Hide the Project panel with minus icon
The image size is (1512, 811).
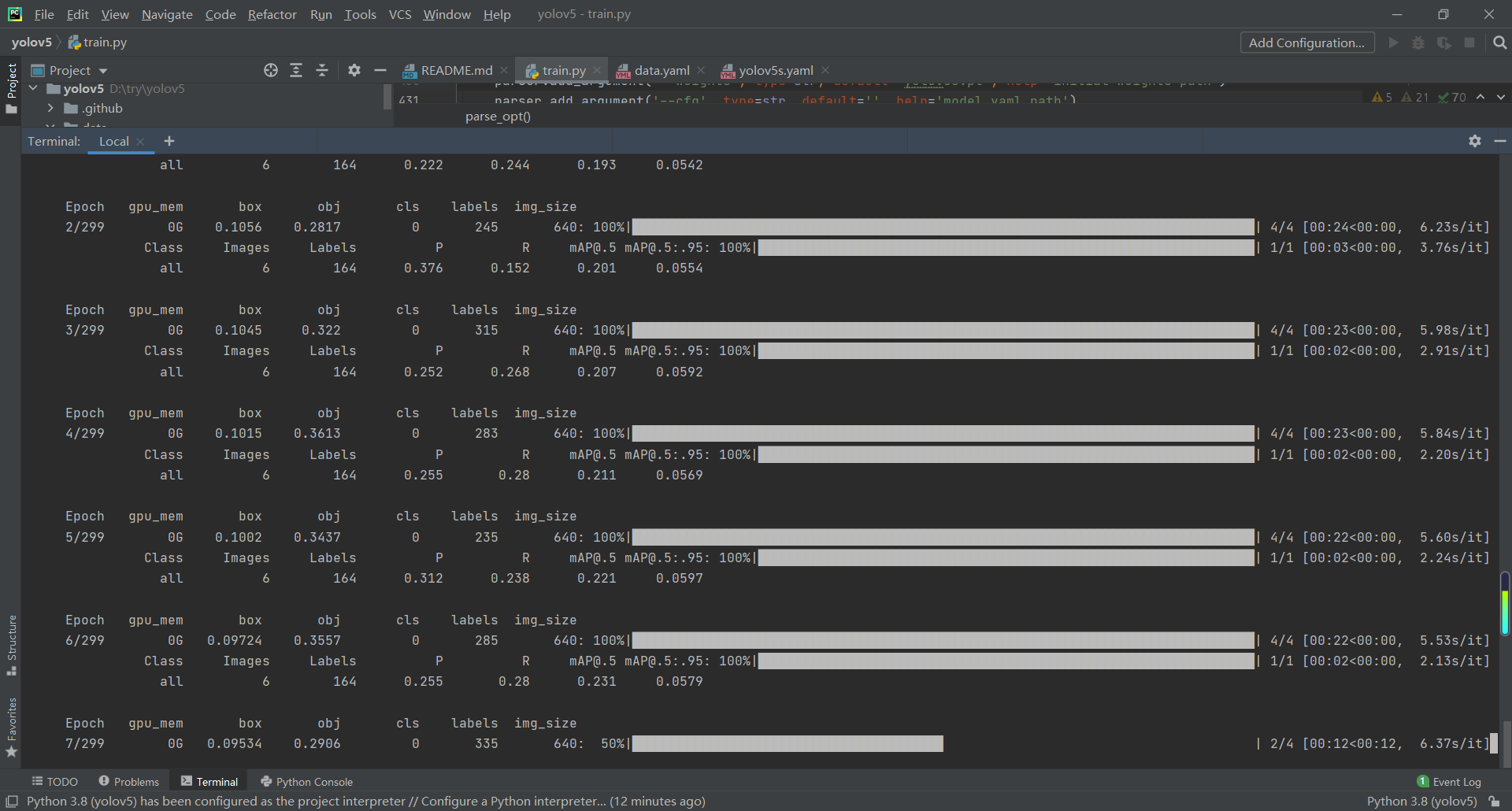tap(380, 70)
